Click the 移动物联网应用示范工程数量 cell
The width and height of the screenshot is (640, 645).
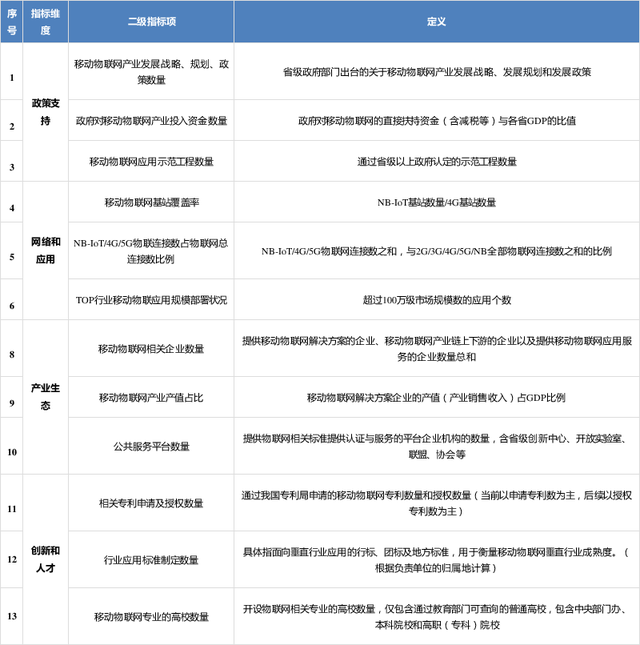pos(151,160)
